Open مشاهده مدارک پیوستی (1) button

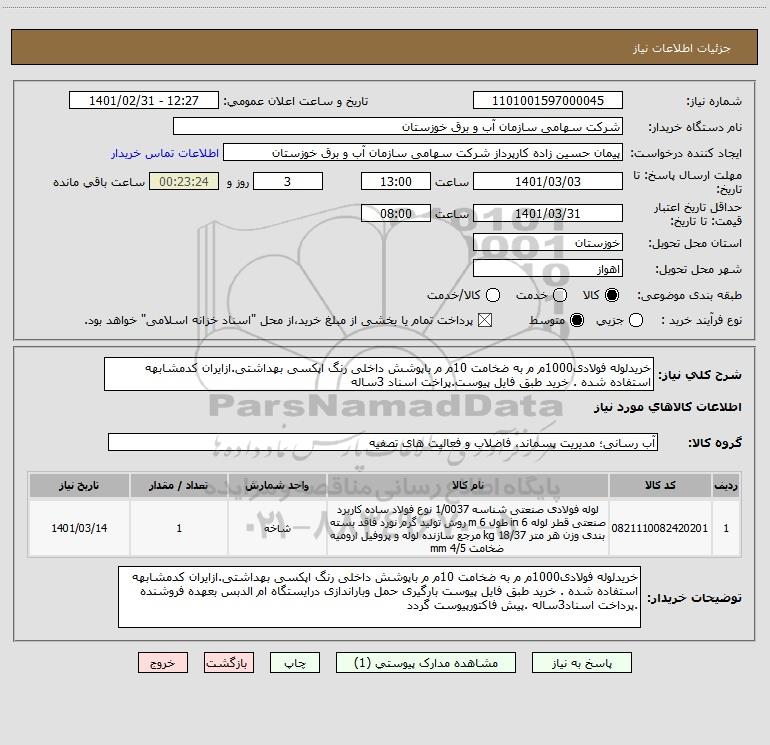point(426,662)
